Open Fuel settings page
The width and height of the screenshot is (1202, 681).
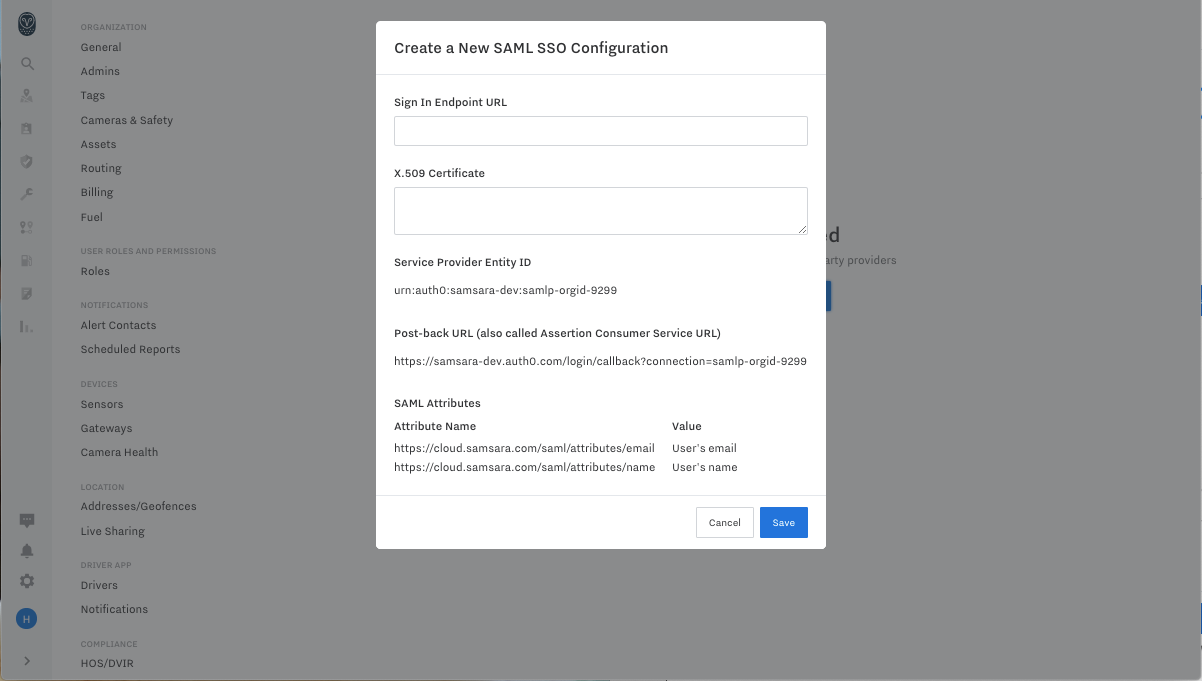point(92,217)
